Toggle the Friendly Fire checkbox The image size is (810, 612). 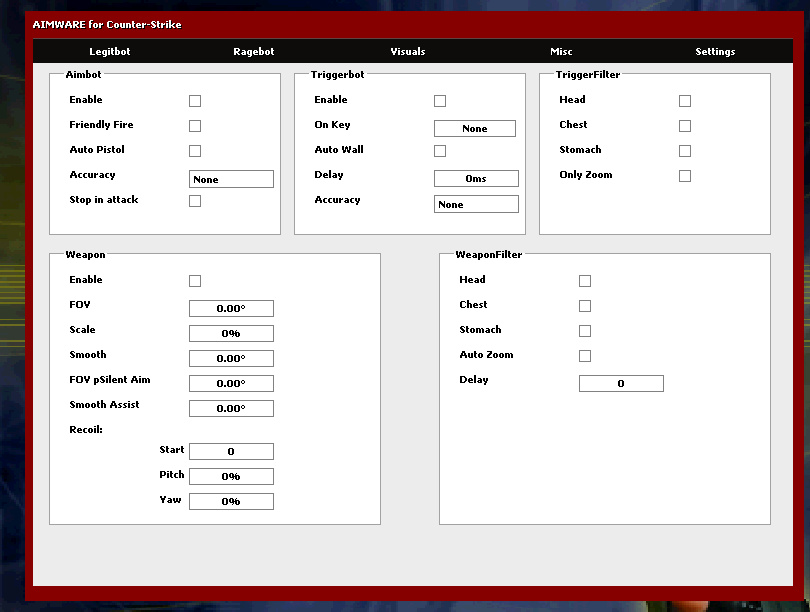click(195, 125)
